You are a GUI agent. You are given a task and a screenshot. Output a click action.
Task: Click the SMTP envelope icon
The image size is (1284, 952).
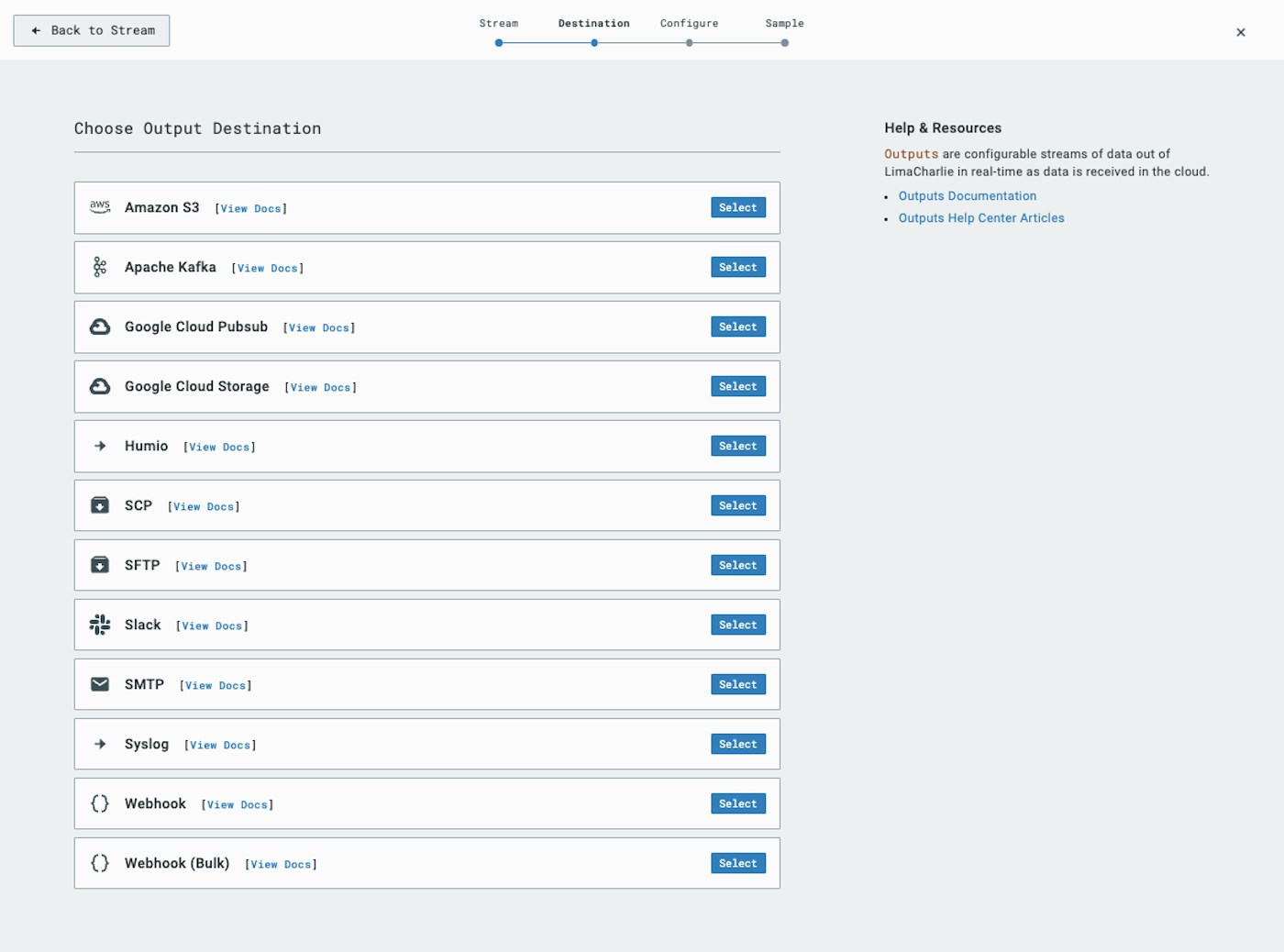tap(100, 684)
